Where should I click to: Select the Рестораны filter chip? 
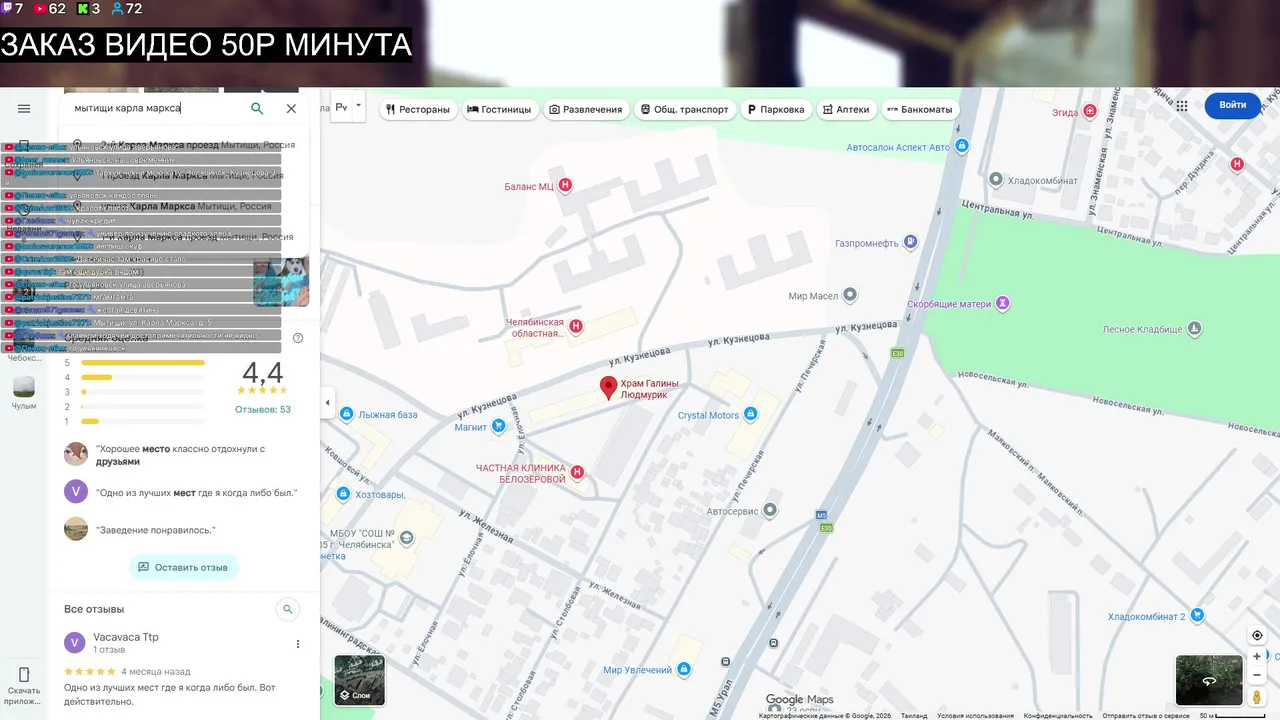(418, 109)
